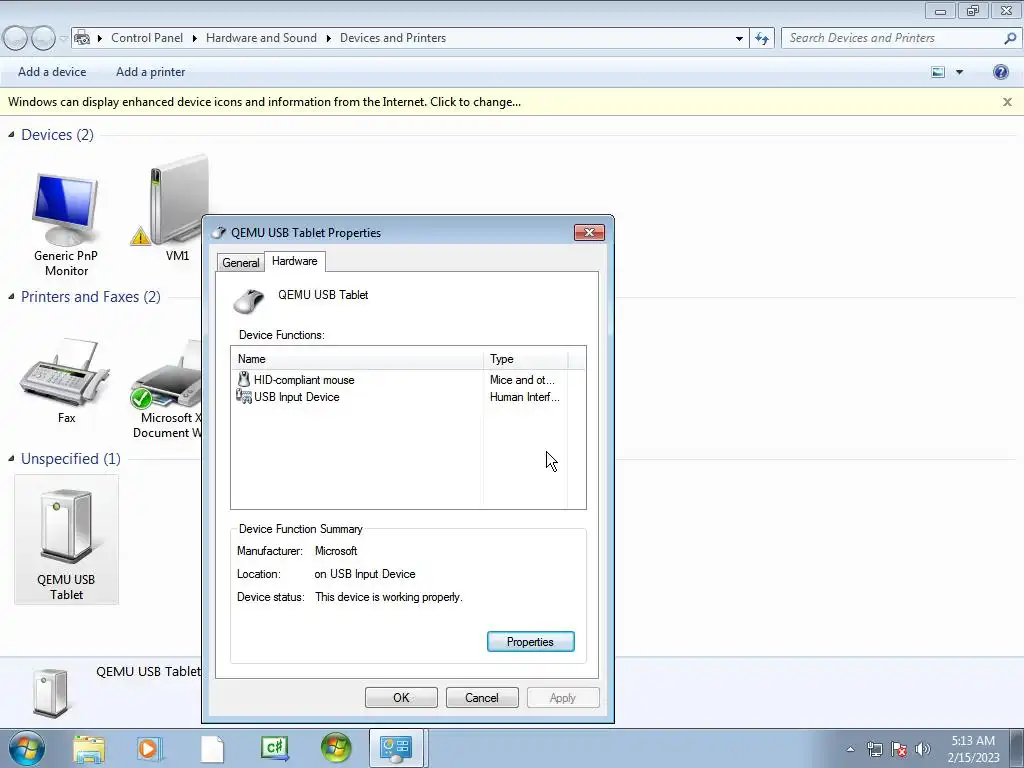The image size is (1024, 768).
Task: Click the Back navigation arrow button
Action: tap(16, 38)
